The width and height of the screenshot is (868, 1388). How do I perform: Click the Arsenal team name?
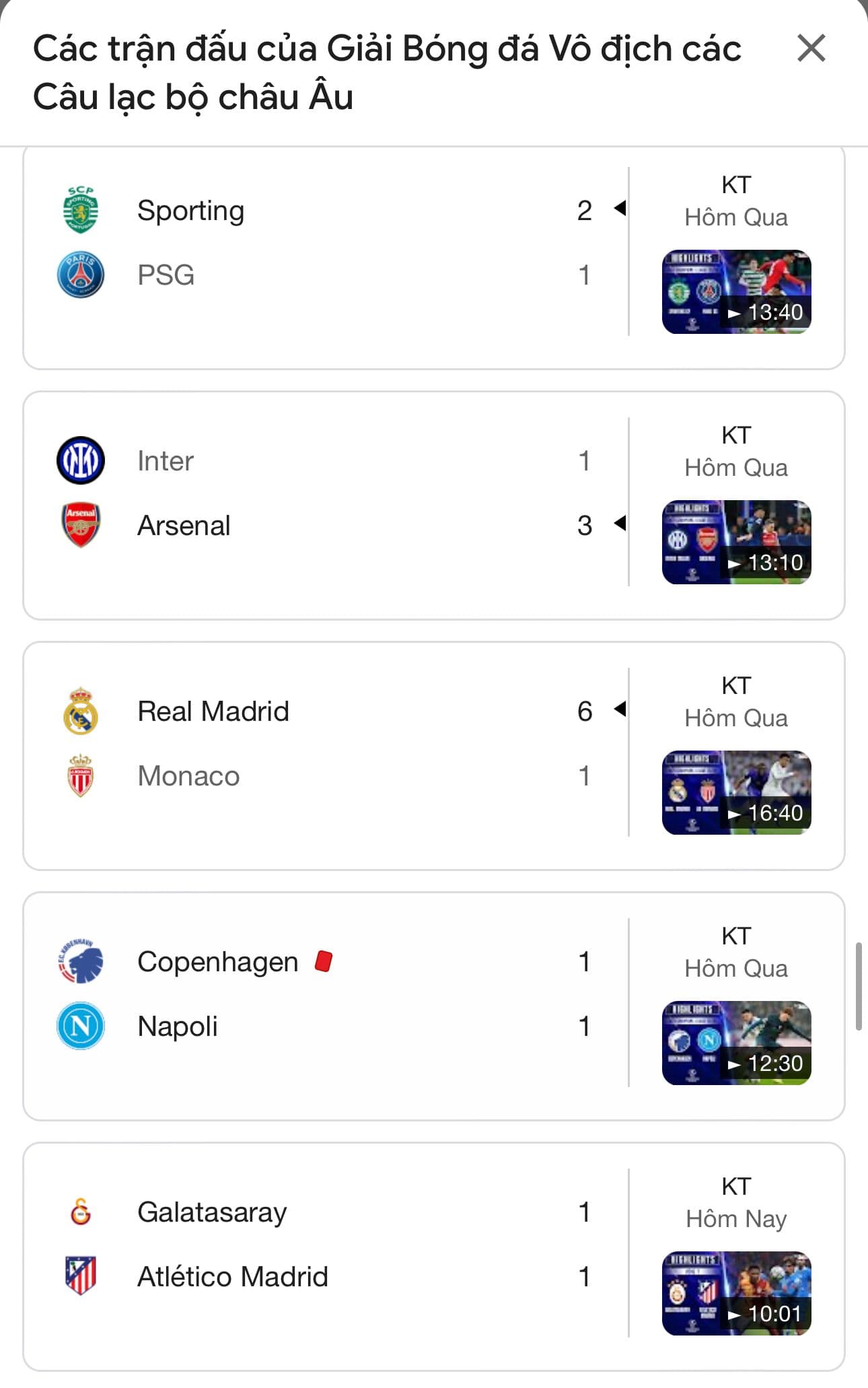click(184, 525)
